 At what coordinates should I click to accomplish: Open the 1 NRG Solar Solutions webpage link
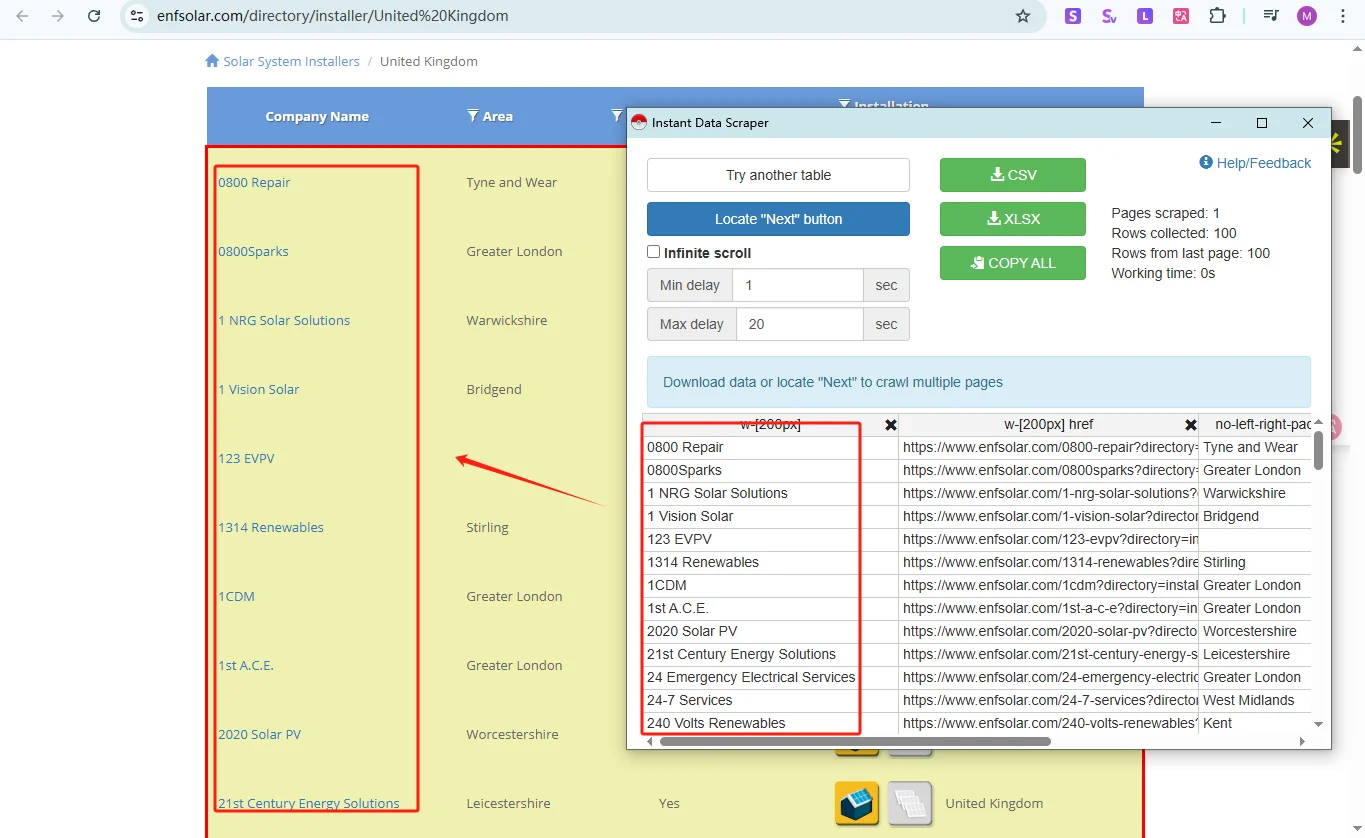point(284,320)
